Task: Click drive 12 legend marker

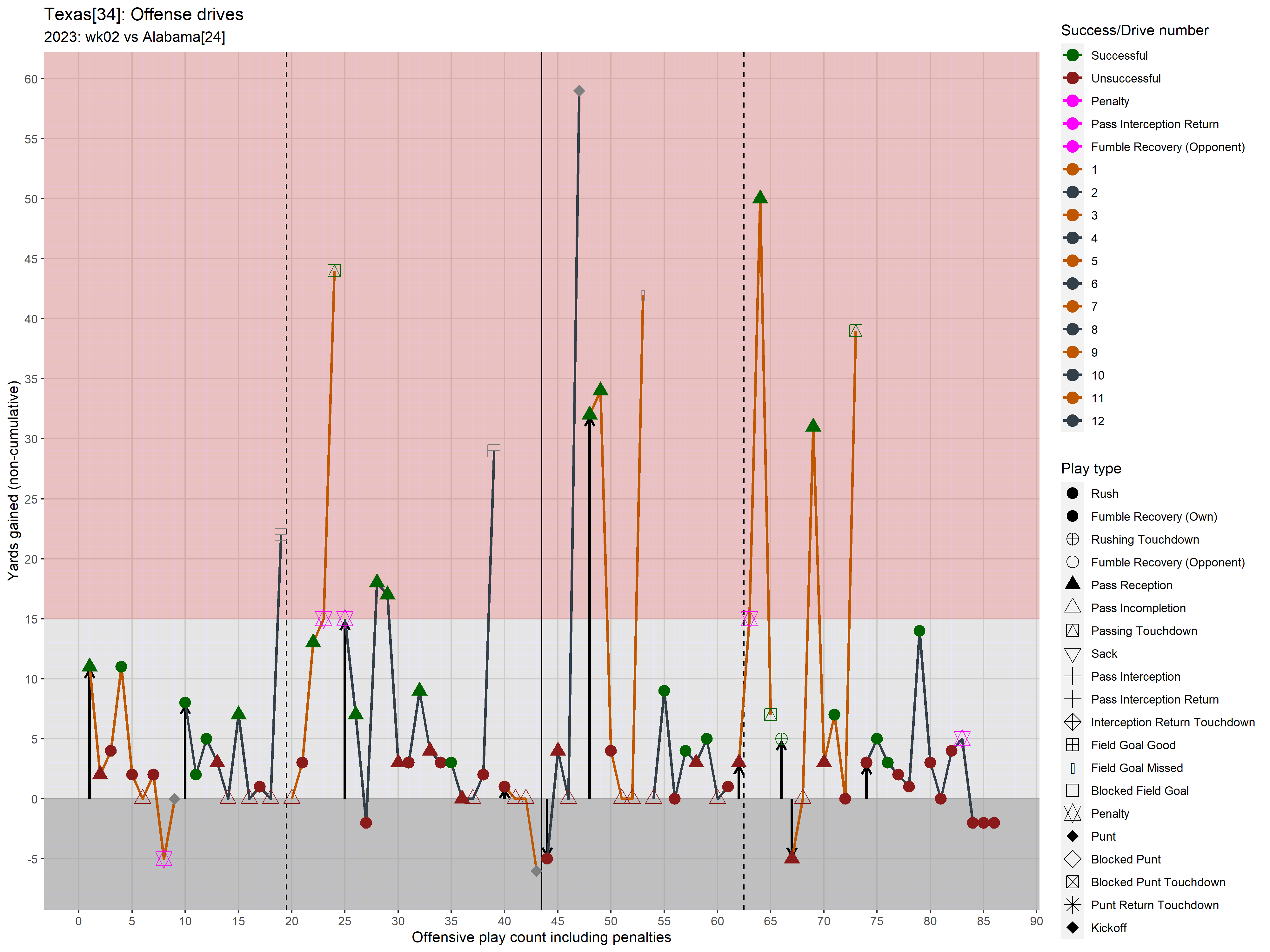Action: click(x=1072, y=420)
